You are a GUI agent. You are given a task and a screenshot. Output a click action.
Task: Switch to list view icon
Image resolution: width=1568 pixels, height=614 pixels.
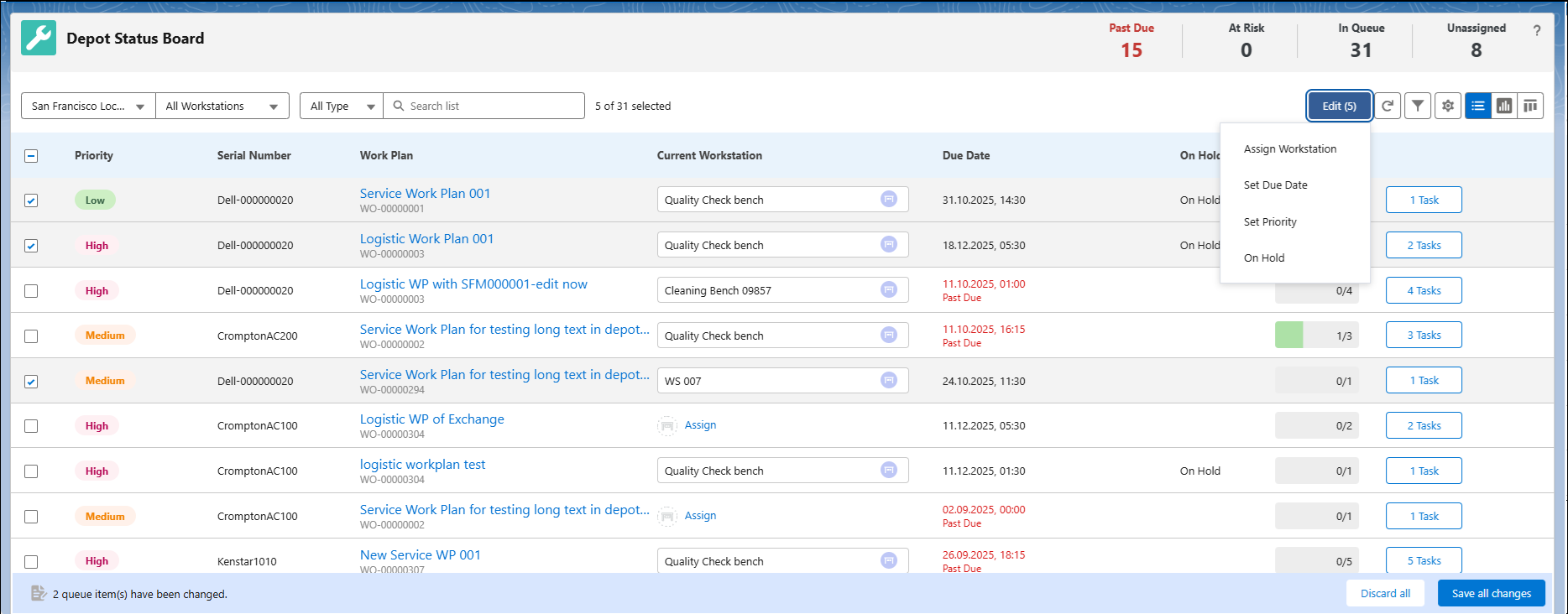[1478, 106]
